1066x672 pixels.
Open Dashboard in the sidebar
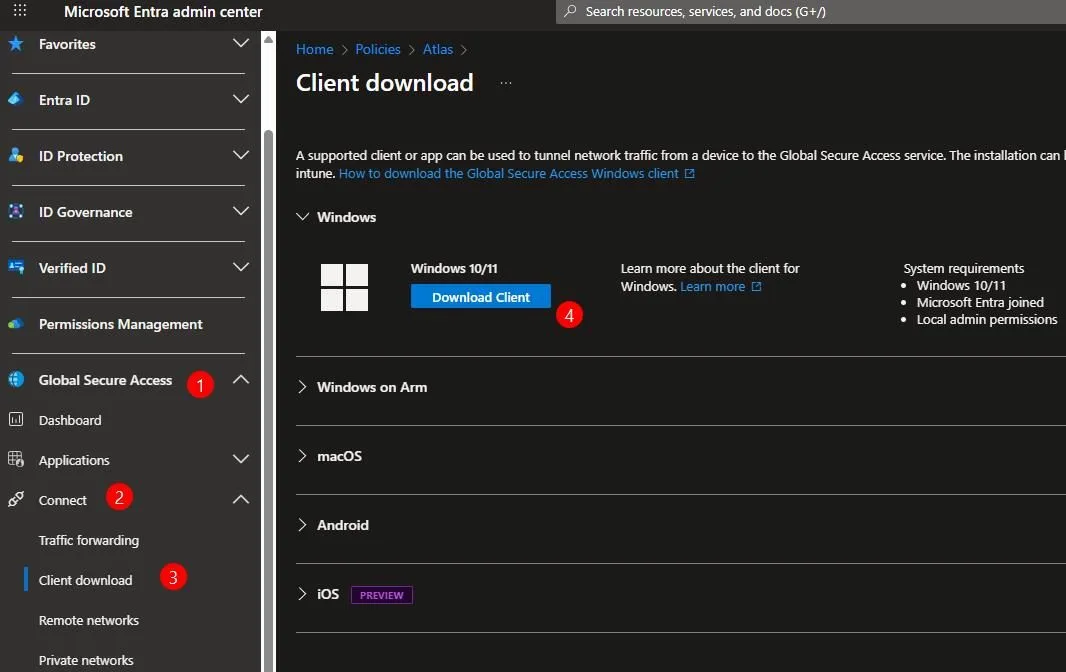point(70,420)
